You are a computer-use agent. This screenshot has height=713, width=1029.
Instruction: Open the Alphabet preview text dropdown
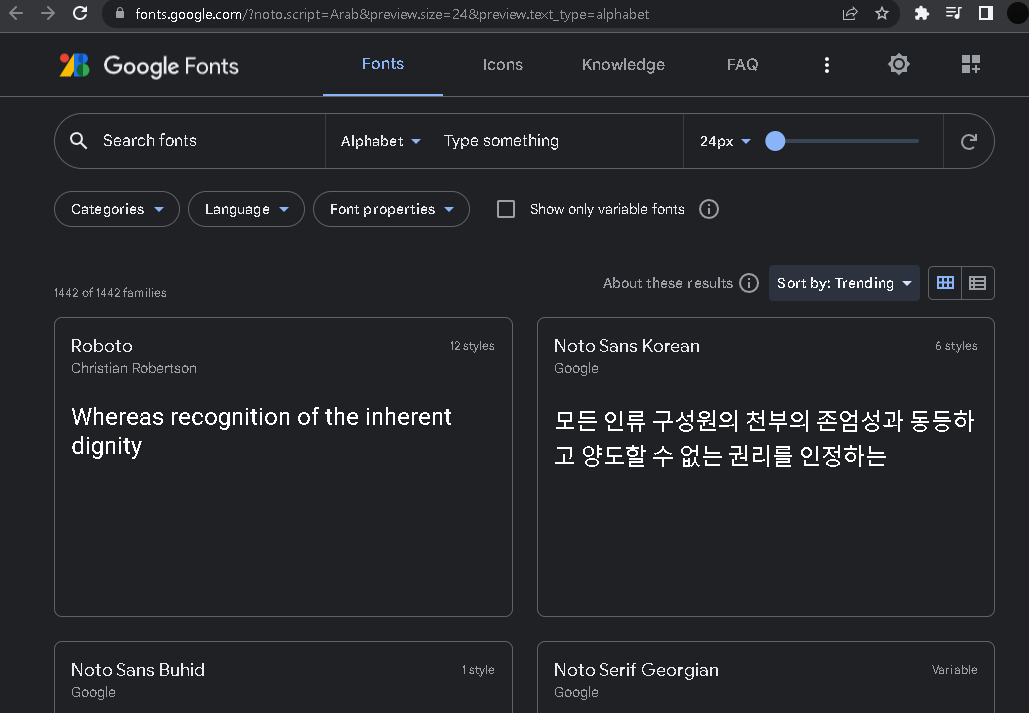pos(381,141)
